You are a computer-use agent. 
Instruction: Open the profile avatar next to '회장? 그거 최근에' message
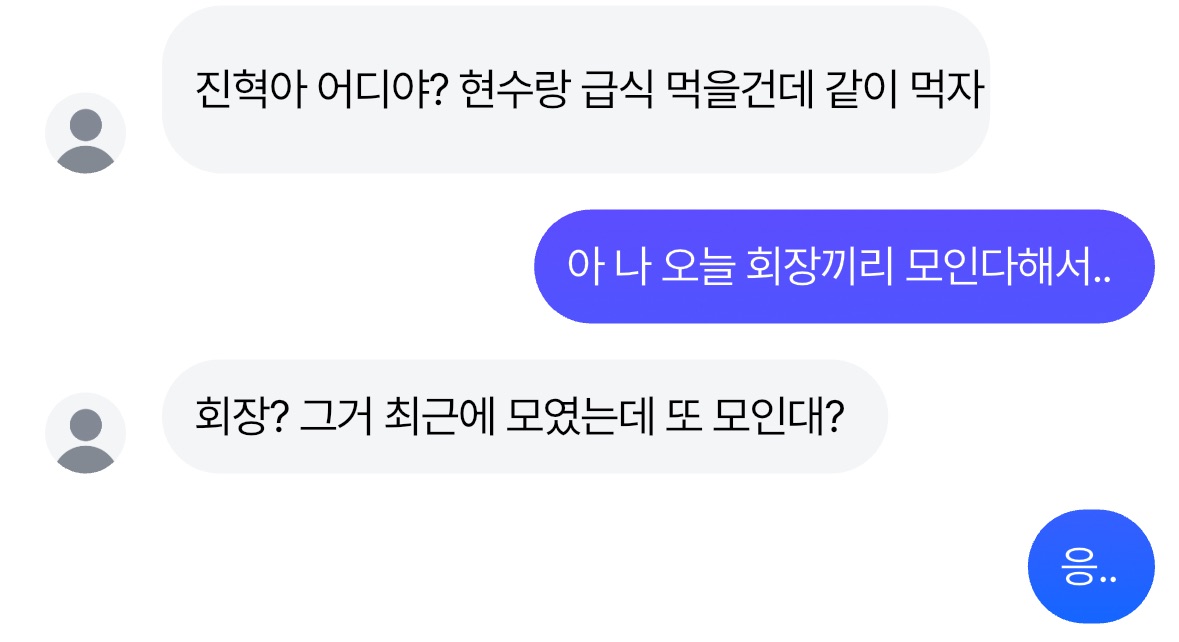[x=86, y=433]
